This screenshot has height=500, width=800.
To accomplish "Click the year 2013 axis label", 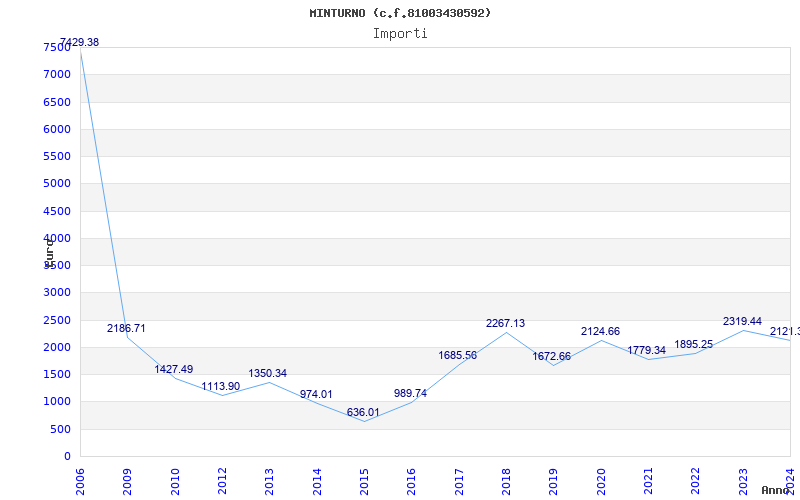I will pyautogui.click(x=269, y=482).
